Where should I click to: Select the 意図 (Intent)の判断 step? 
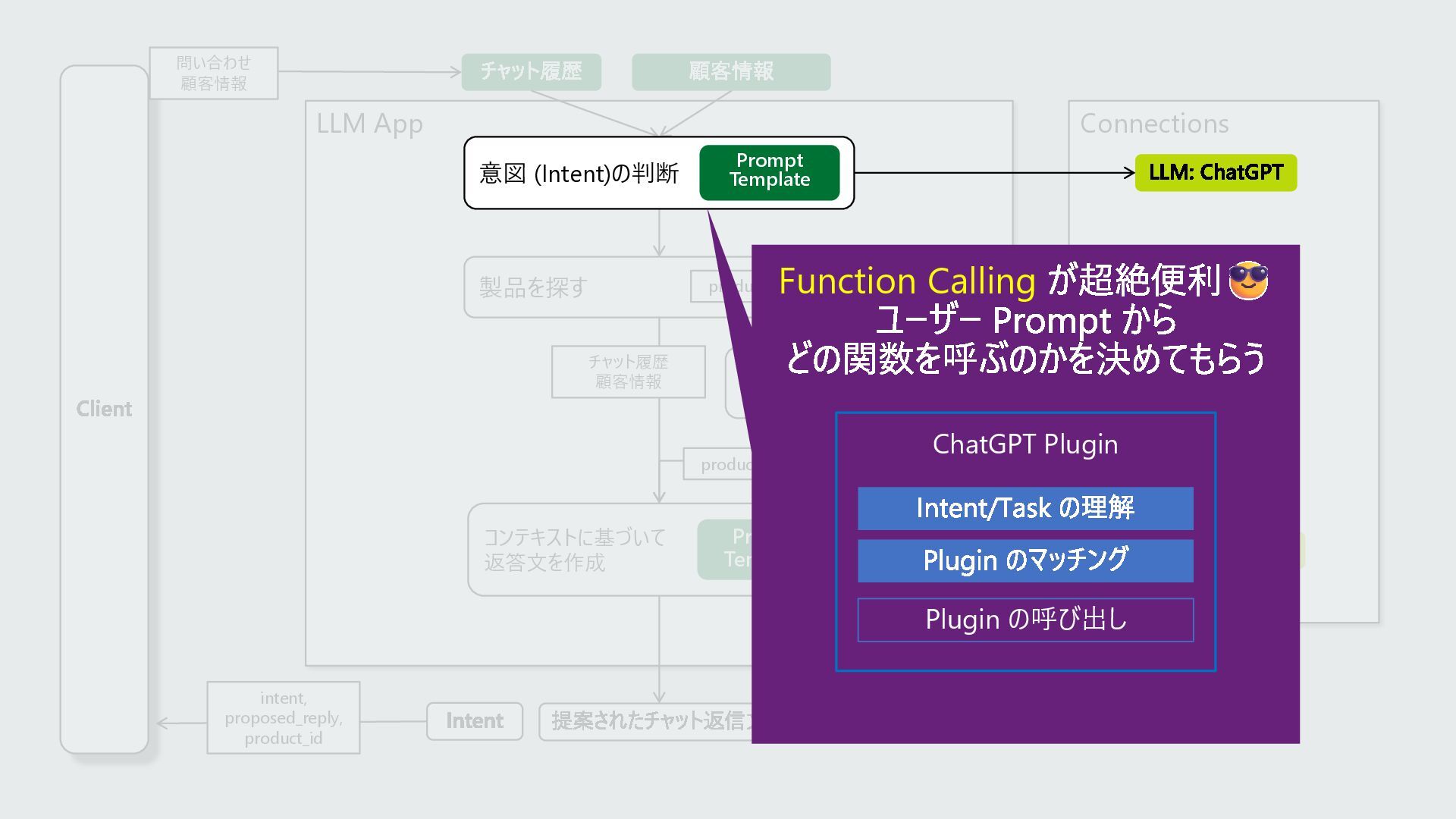(x=579, y=174)
